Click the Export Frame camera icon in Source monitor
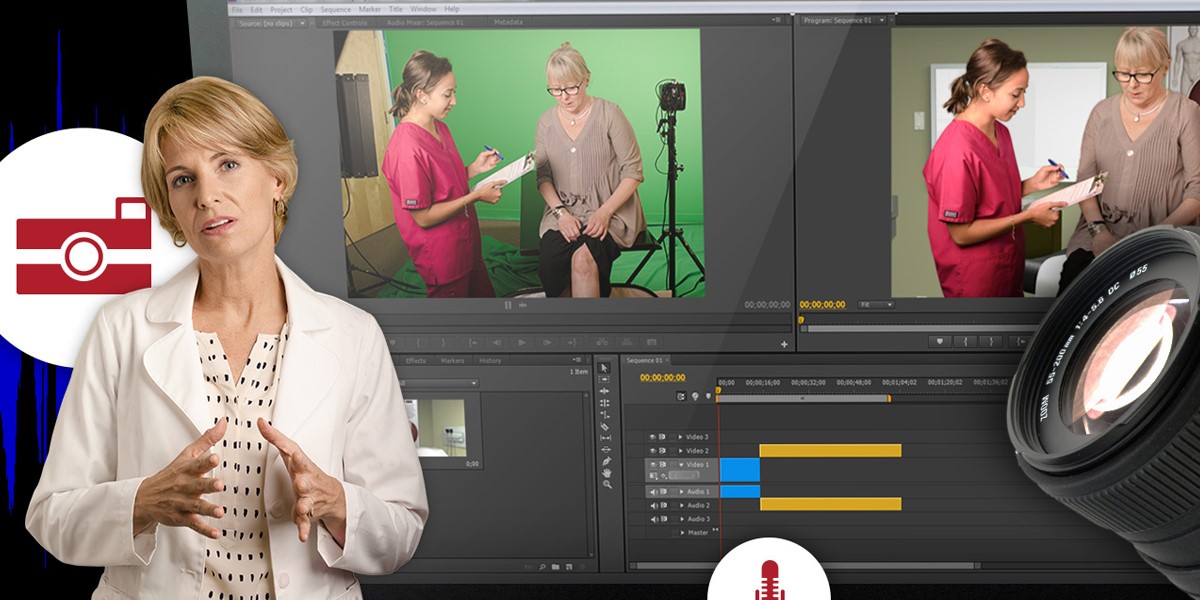 pos(652,342)
